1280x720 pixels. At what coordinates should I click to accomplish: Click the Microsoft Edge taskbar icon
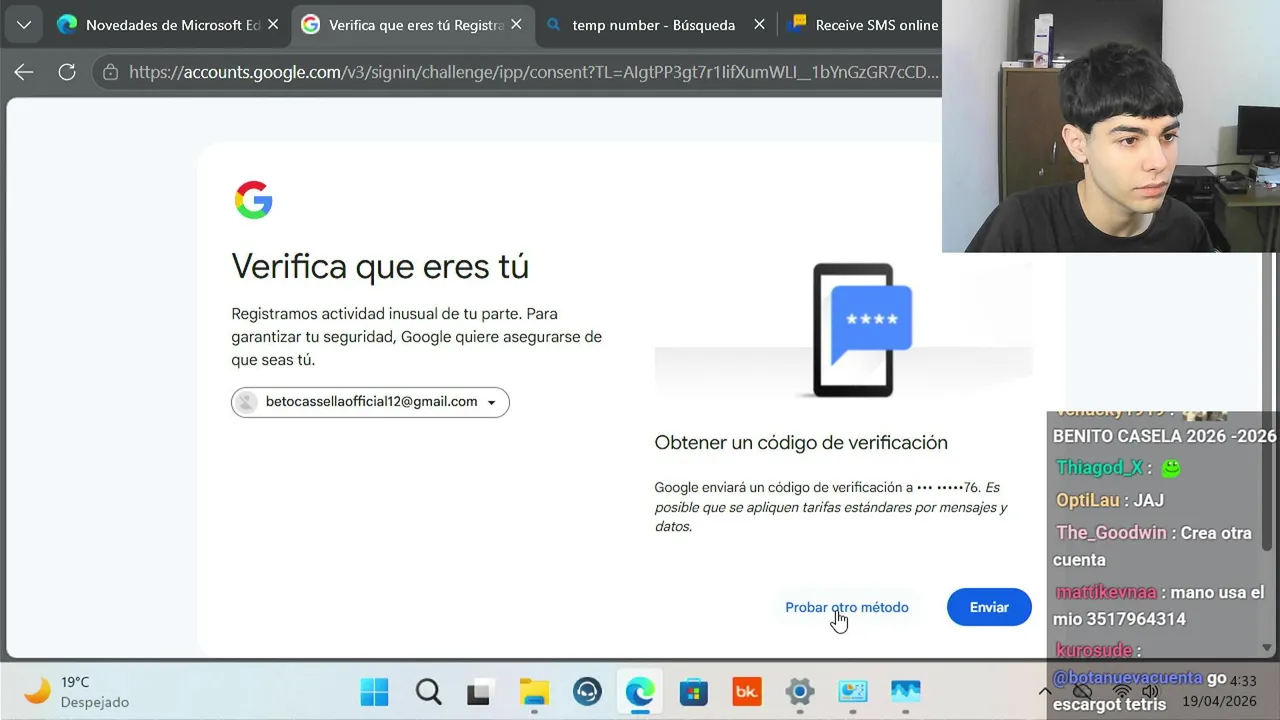(640, 692)
